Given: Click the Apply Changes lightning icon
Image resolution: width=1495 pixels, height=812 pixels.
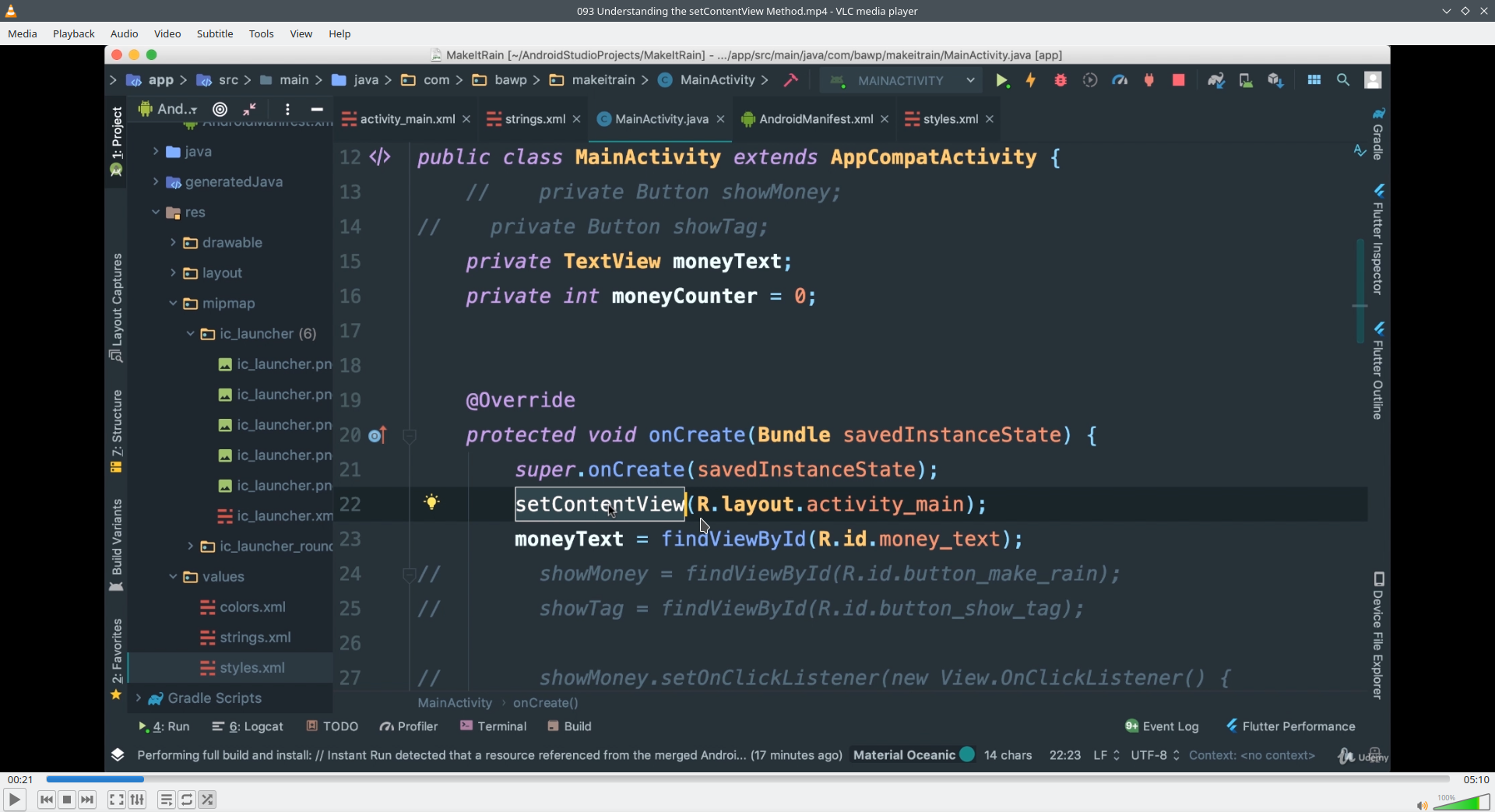Looking at the screenshot, I should pyautogui.click(x=1031, y=80).
